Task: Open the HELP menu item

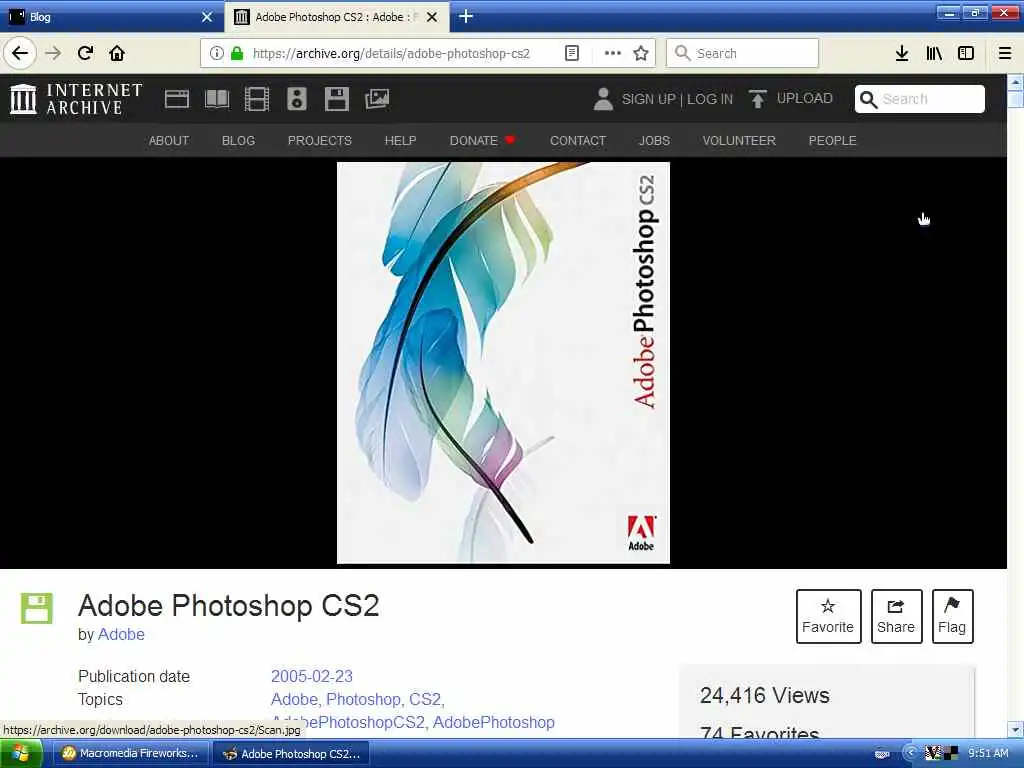Action: 400,140
